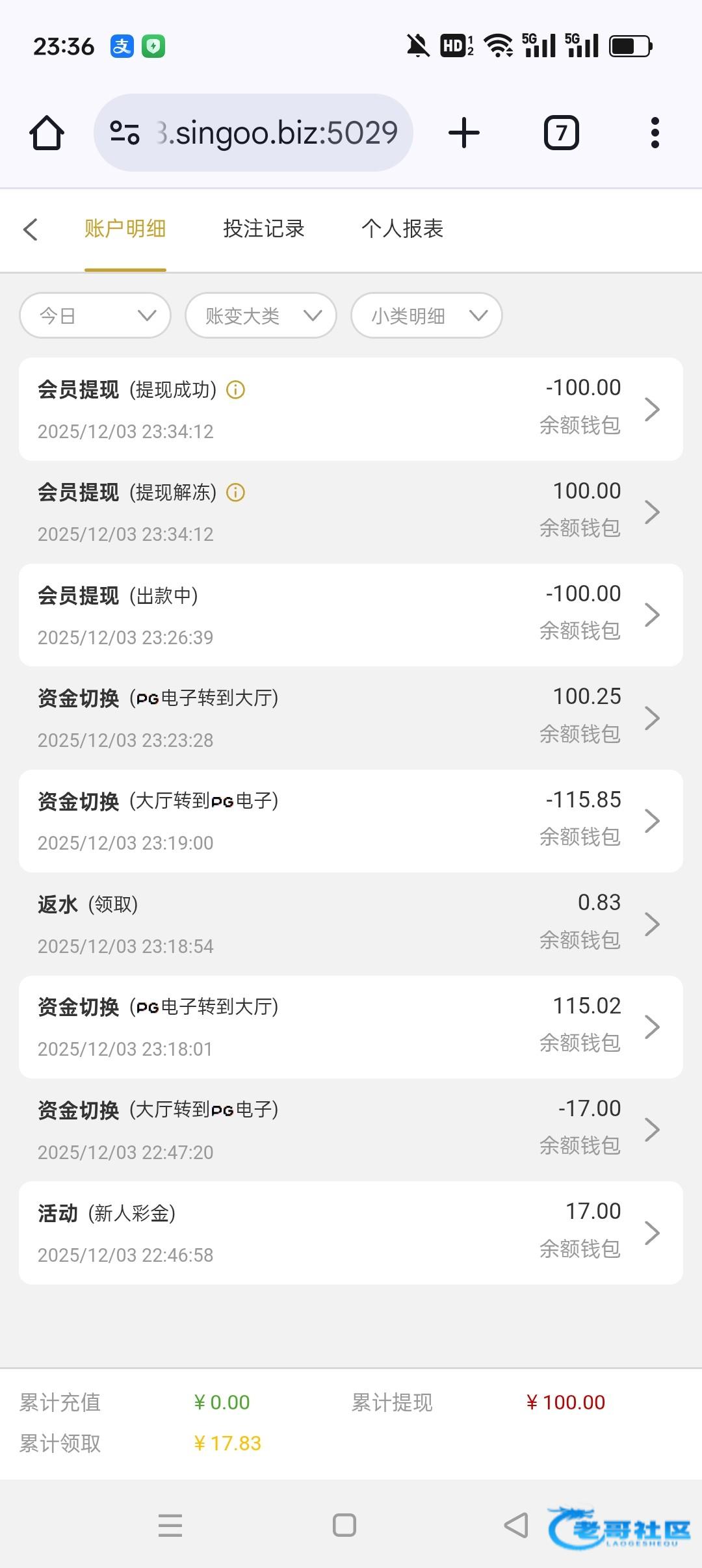Screen dimensions: 702x1568
Task: Switch to the 投注记录 tab
Action: coord(264,229)
